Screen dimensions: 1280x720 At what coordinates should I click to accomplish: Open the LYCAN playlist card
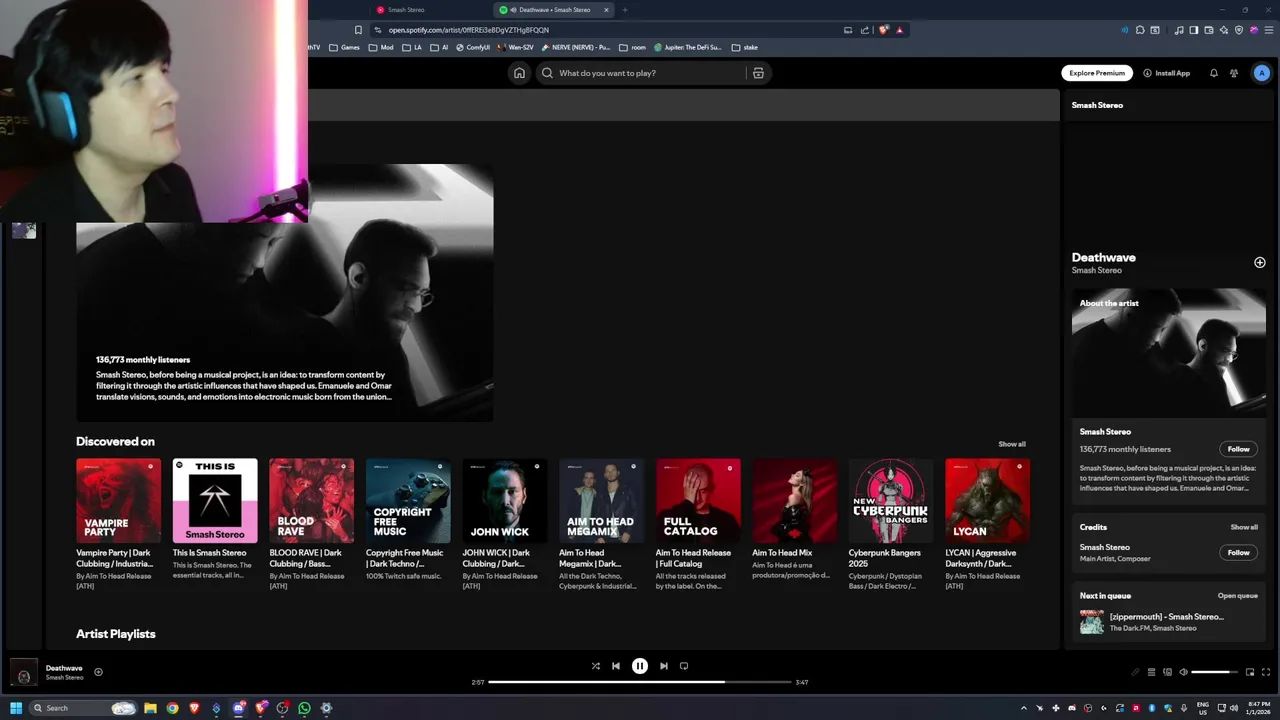(987, 524)
